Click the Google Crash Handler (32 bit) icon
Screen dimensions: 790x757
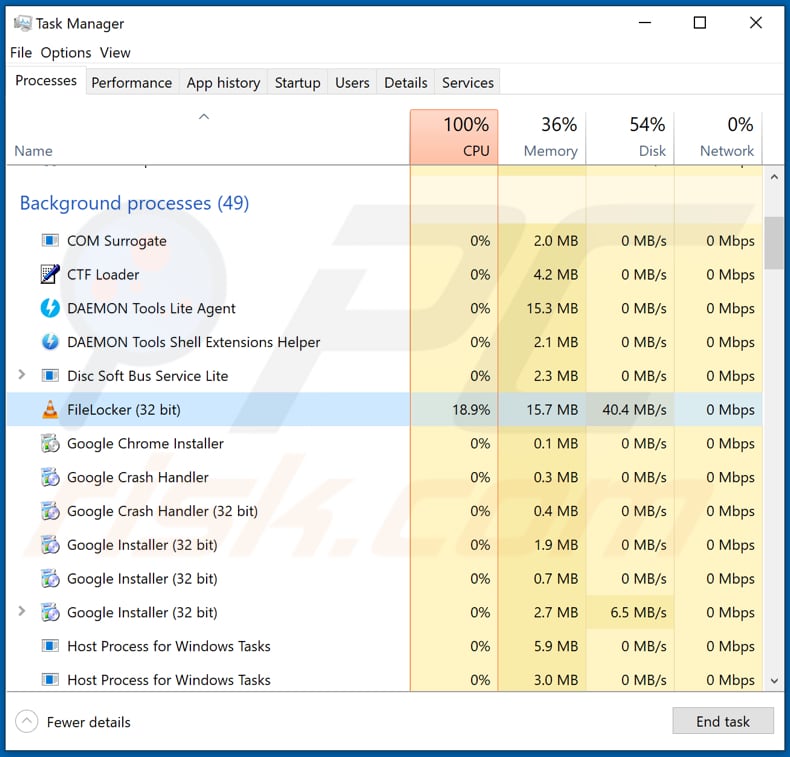point(50,511)
